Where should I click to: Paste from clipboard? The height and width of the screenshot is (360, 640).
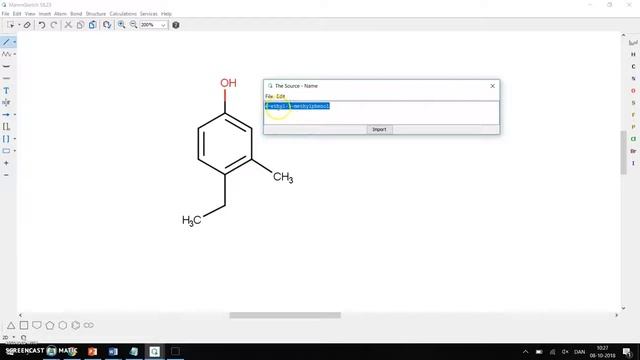[93, 25]
